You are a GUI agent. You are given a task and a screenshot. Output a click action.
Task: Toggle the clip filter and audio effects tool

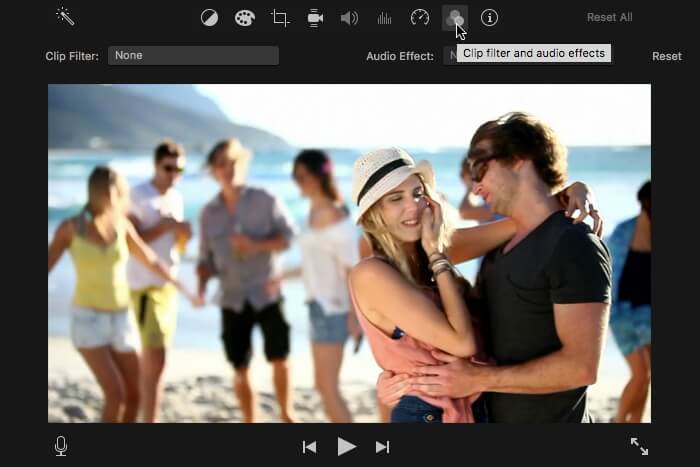pos(454,18)
